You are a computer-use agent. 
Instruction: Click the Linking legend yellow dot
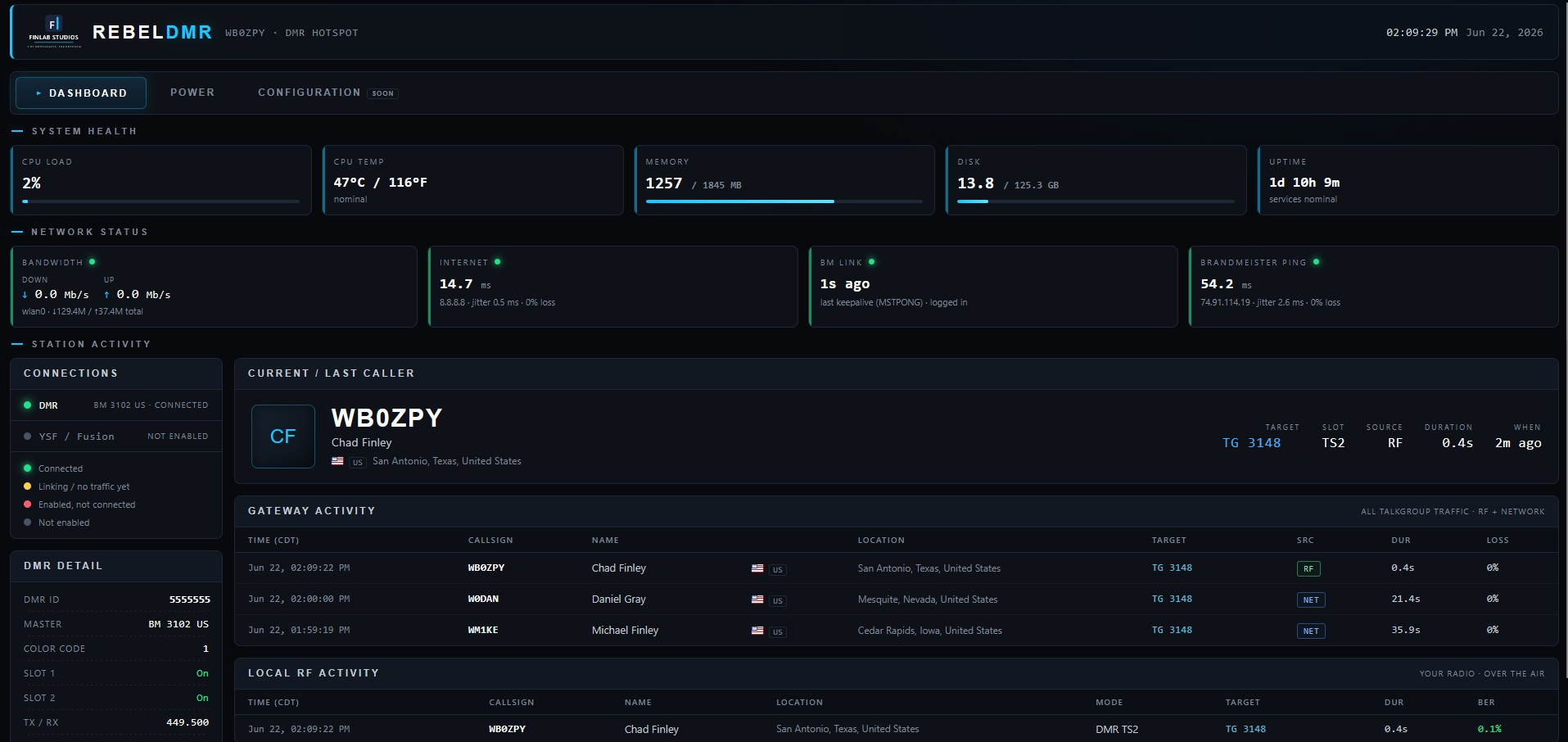point(27,486)
